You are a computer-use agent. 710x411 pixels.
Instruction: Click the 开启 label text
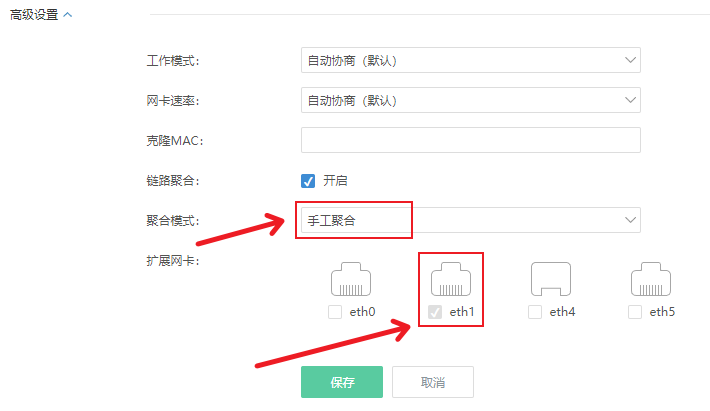335,181
